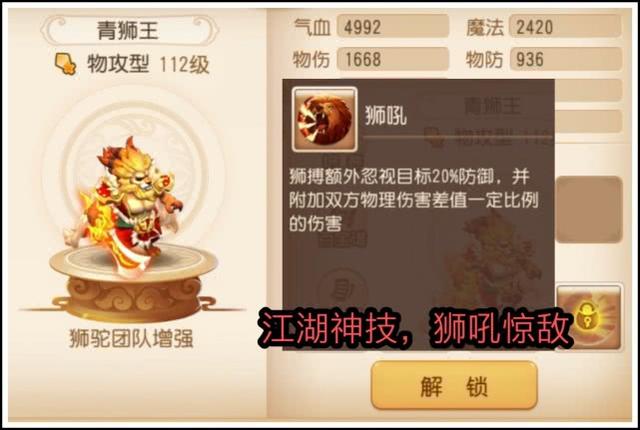Tap the golden padlock on locked skill
This screenshot has width=640, height=430.
coord(587,316)
